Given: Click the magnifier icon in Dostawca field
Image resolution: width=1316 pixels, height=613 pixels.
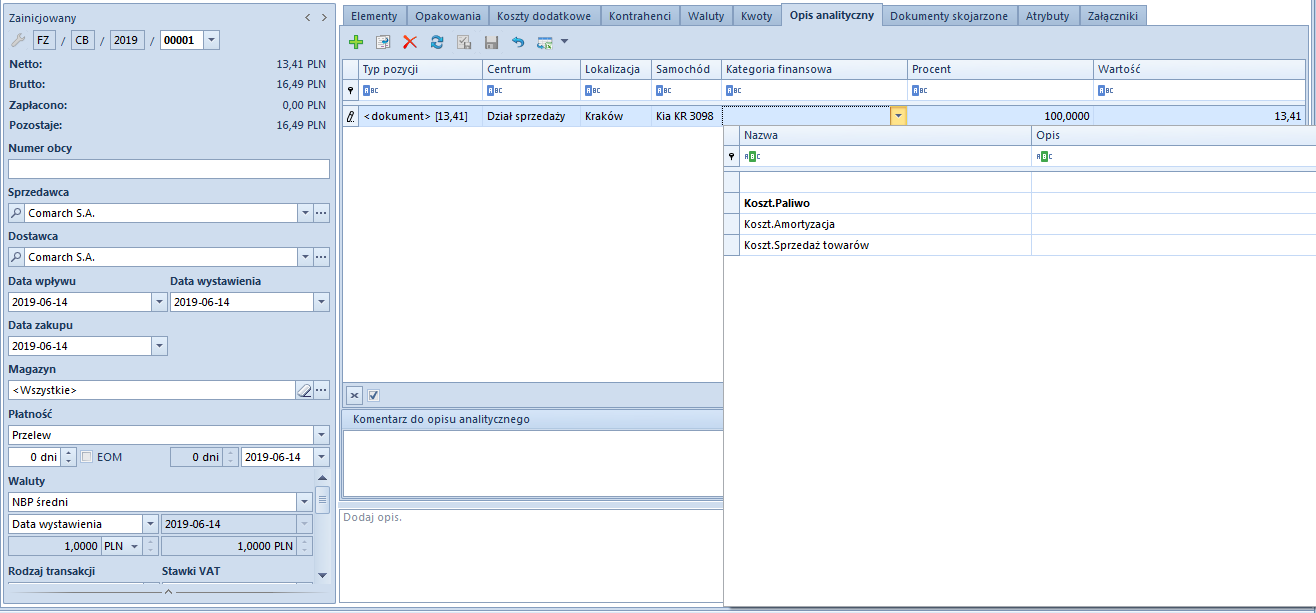Looking at the screenshot, I should [x=17, y=257].
